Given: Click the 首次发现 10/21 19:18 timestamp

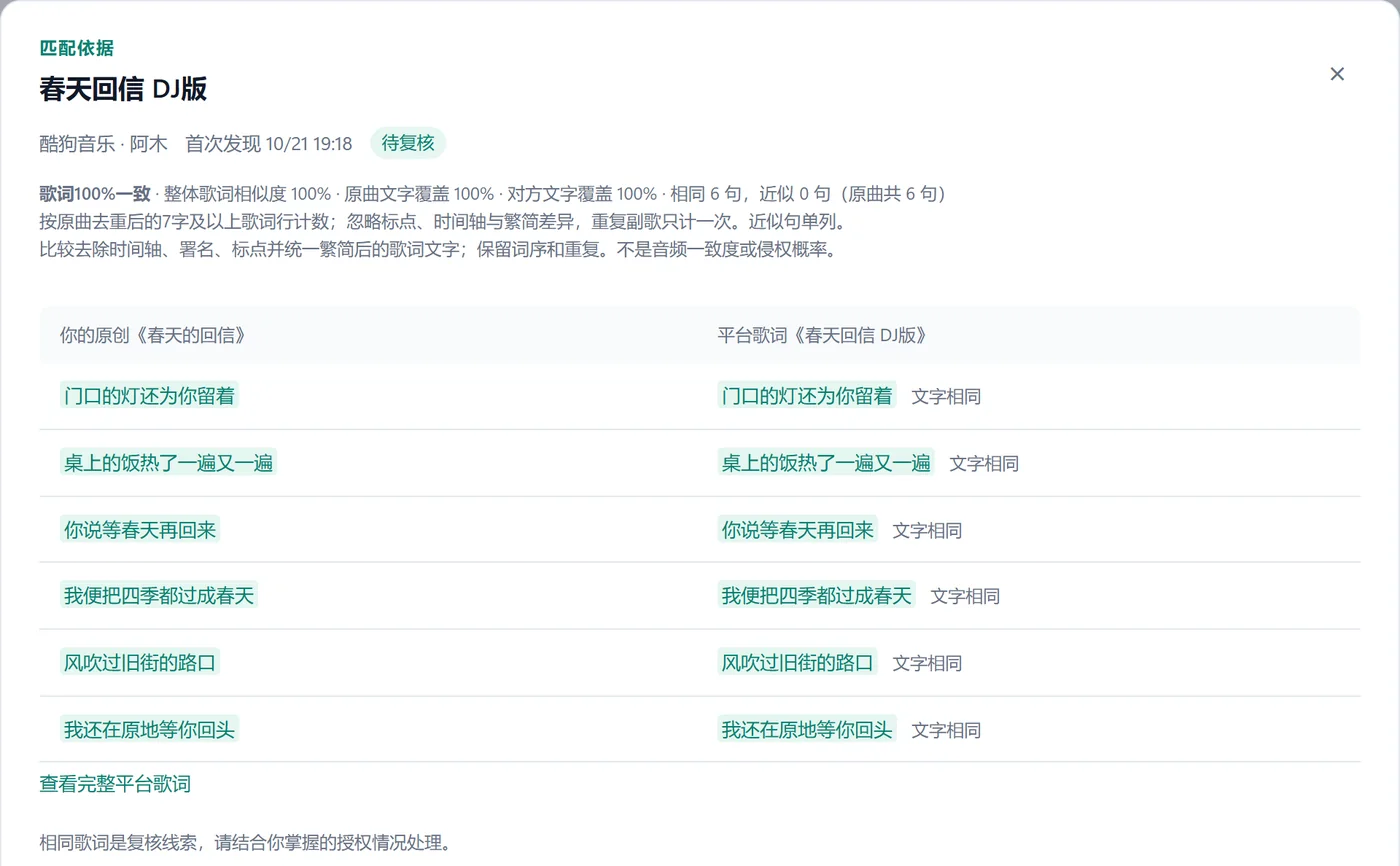Looking at the screenshot, I should coord(269,144).
